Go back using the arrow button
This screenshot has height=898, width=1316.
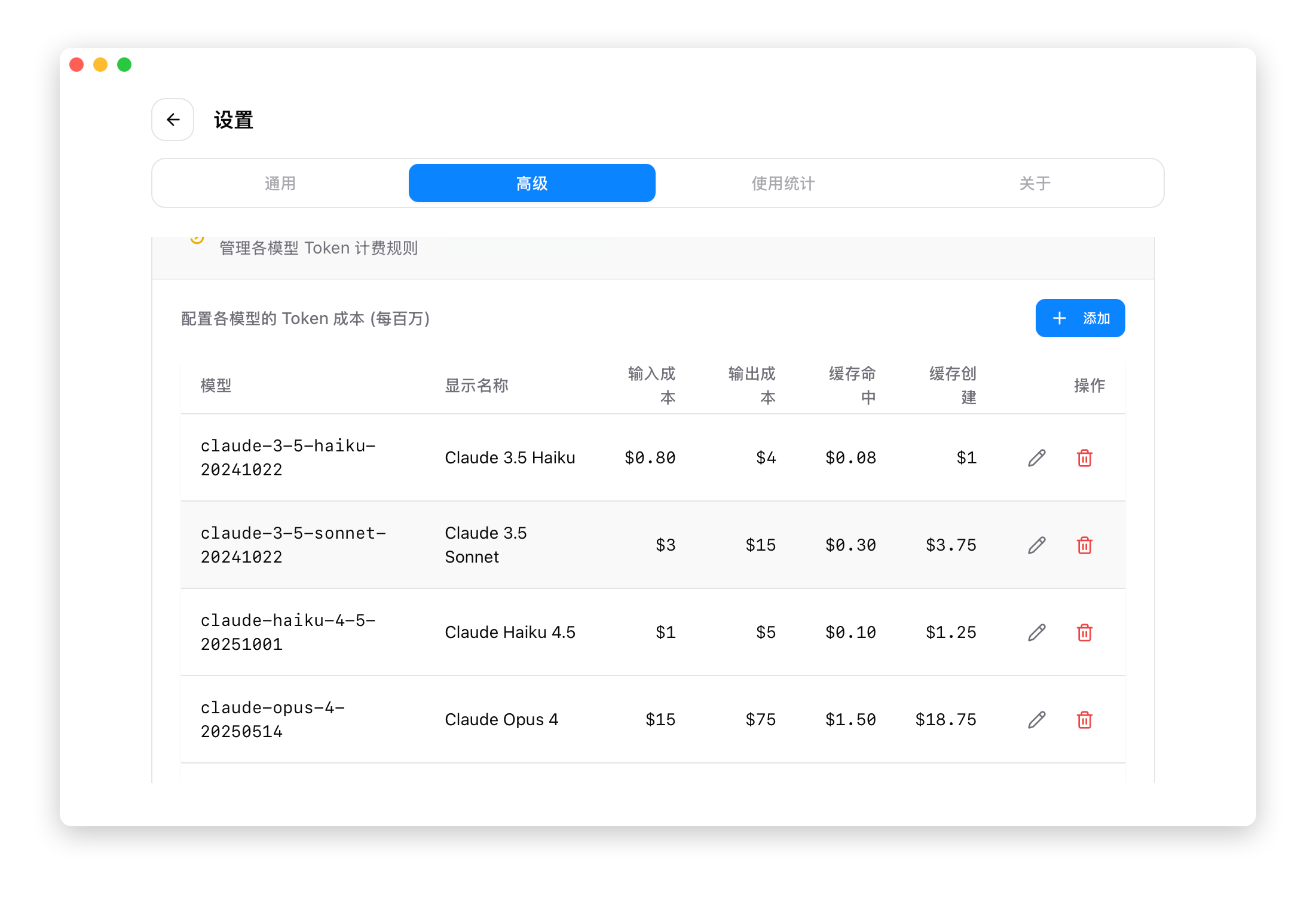[x=173, y=120]
